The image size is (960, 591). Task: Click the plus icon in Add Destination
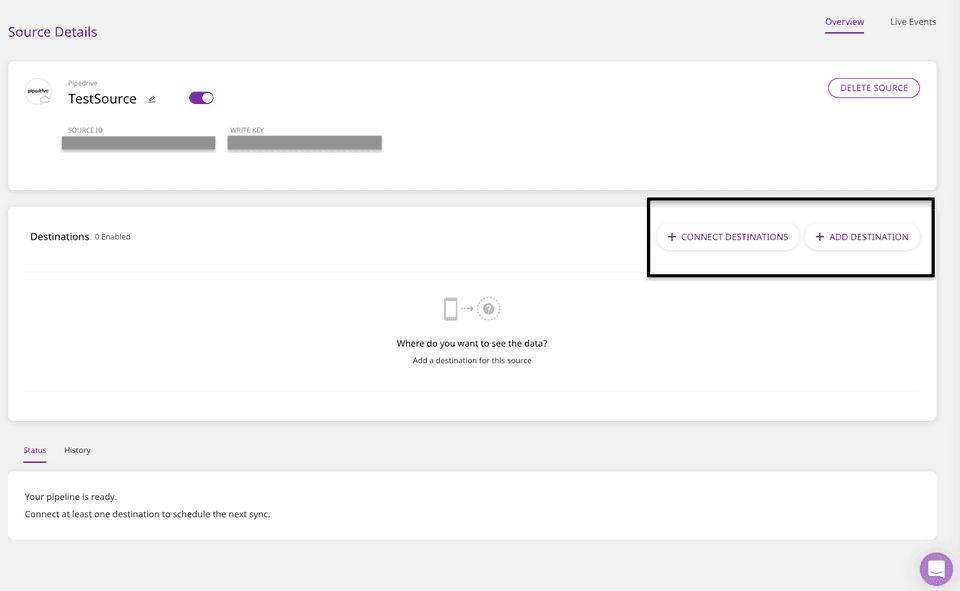(x=820, y=237)
